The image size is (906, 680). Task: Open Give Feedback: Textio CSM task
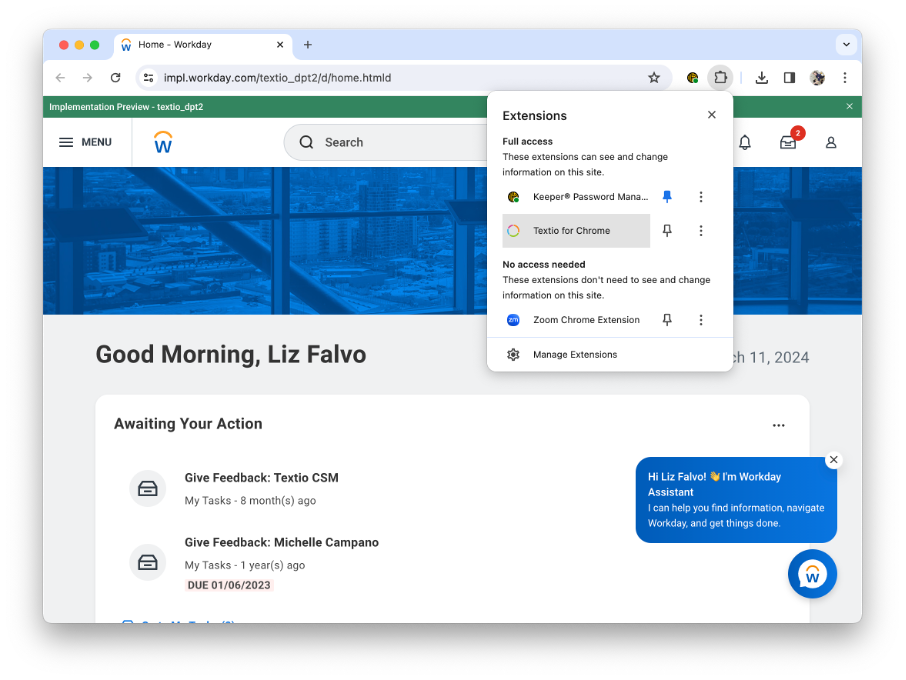point(261,478)
